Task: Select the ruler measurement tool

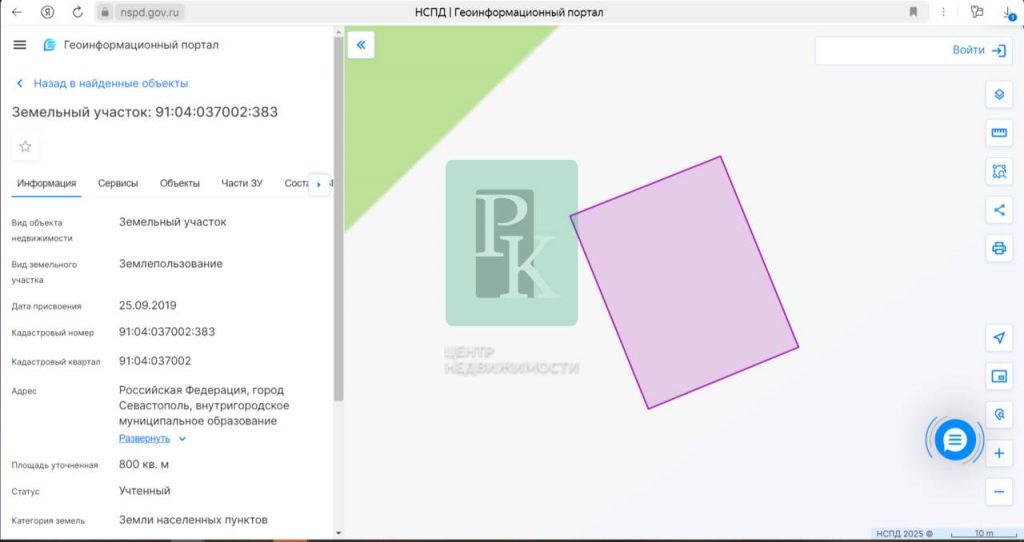Action: pyautogui.click(x=999, y=133)
